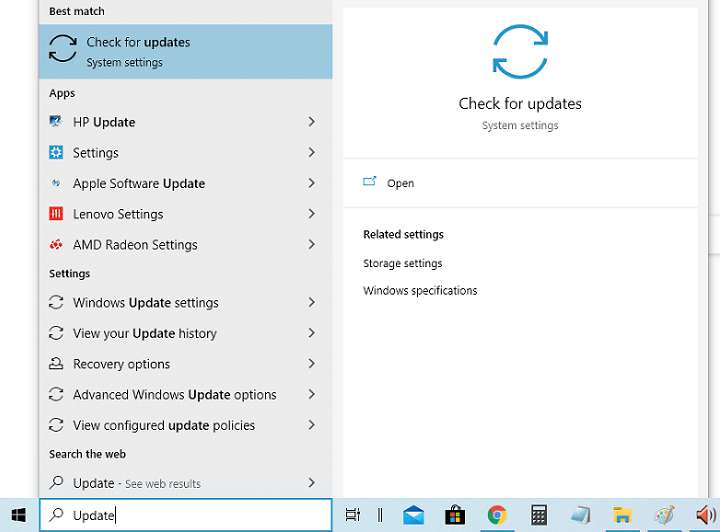Select the Windows Update settings entry
The image size is (720, 532).
point(186,302)
